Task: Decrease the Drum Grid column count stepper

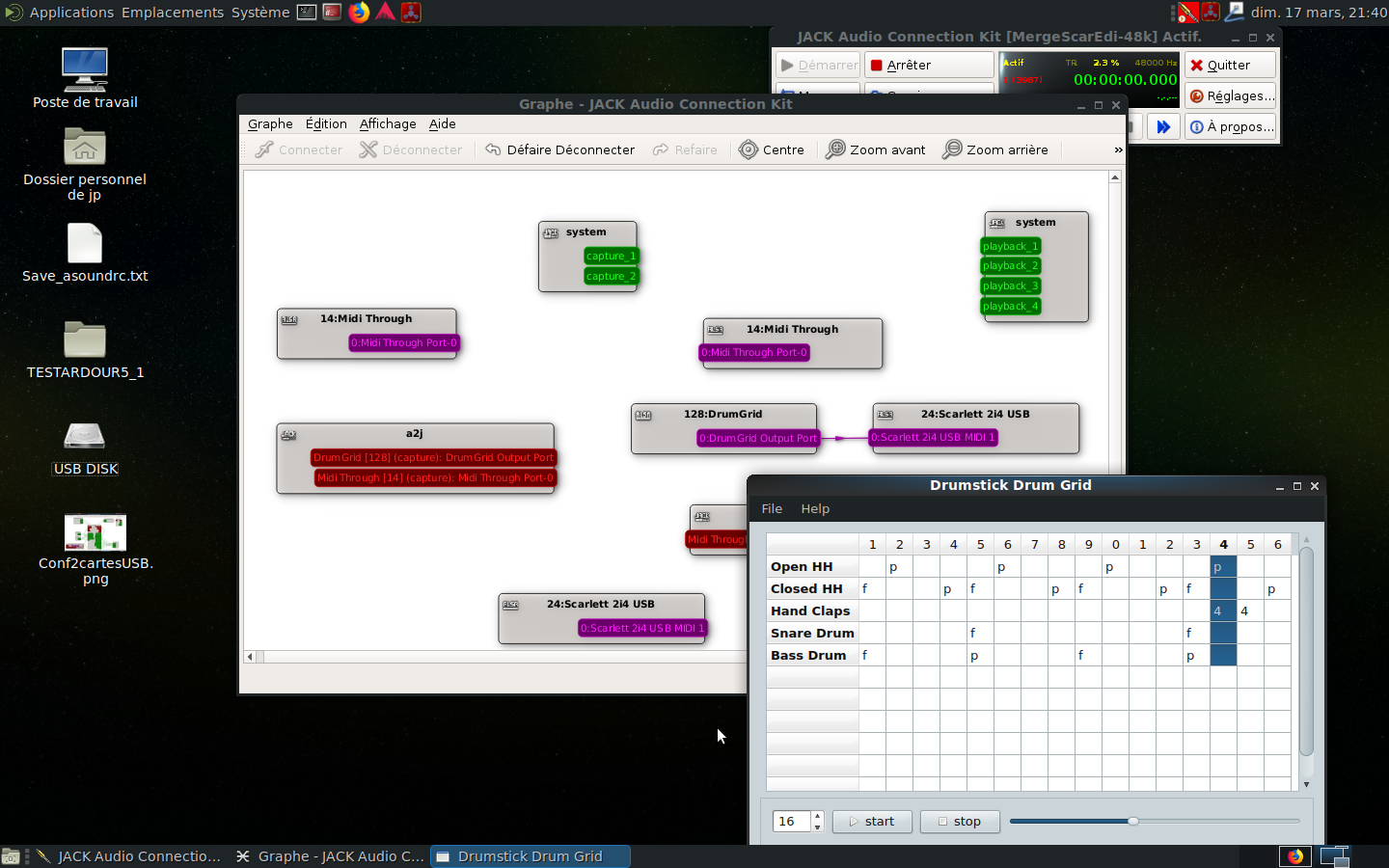Action: (818, 827)
